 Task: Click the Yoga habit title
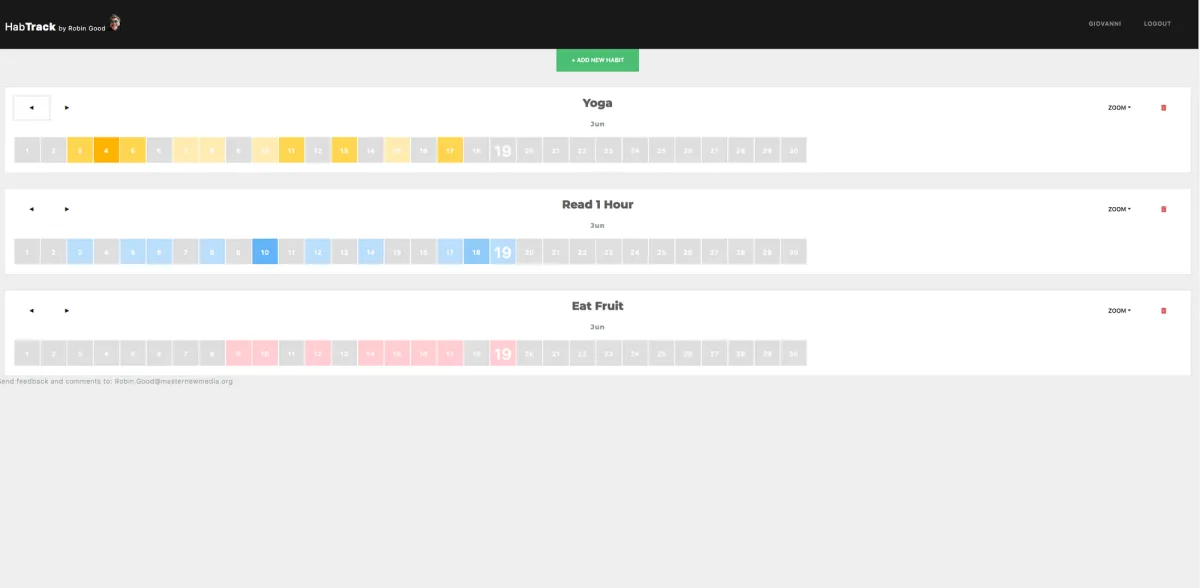pos(597,103)
